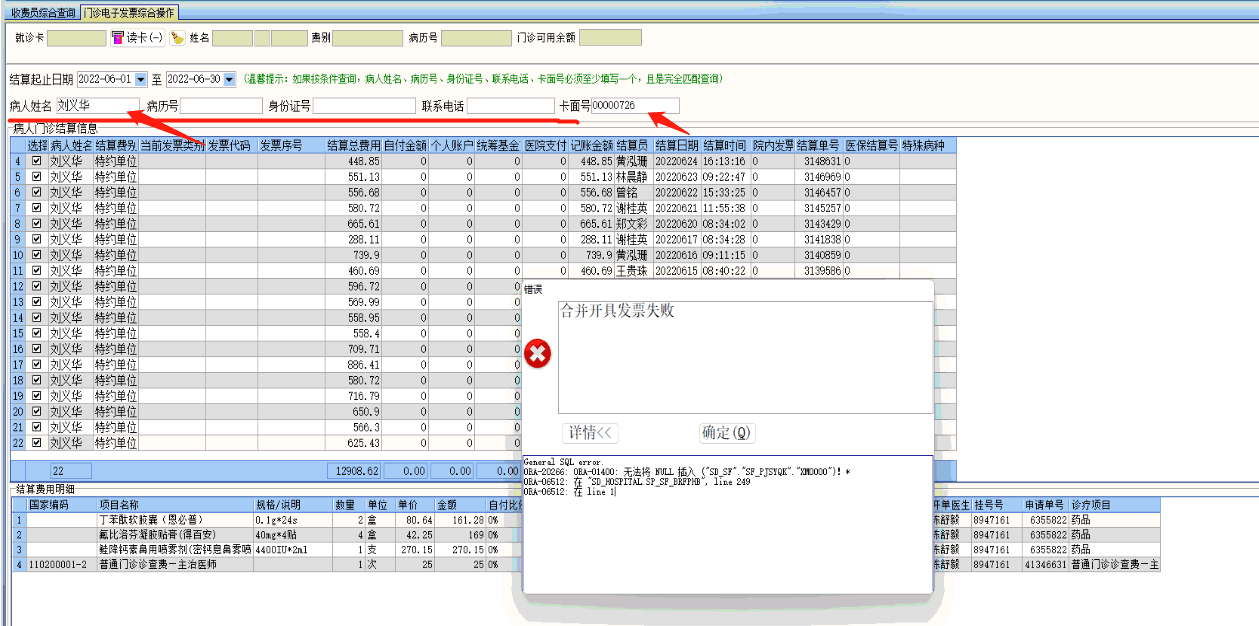Select 氟比洛芬凝胶贴膏(得百安) detail row

(174, 535)
